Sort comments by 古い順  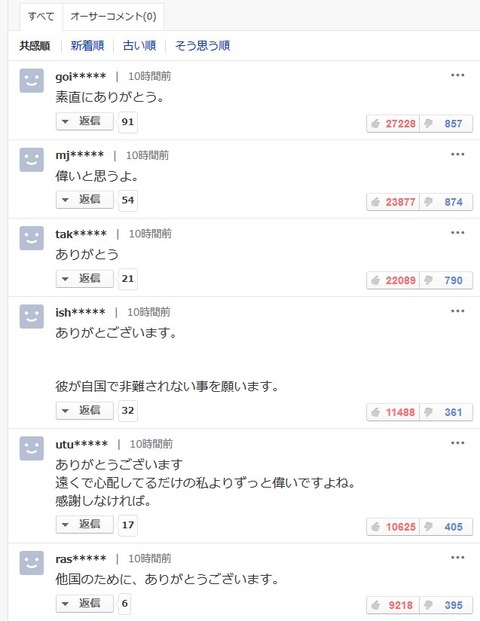[x=139, y=46]
